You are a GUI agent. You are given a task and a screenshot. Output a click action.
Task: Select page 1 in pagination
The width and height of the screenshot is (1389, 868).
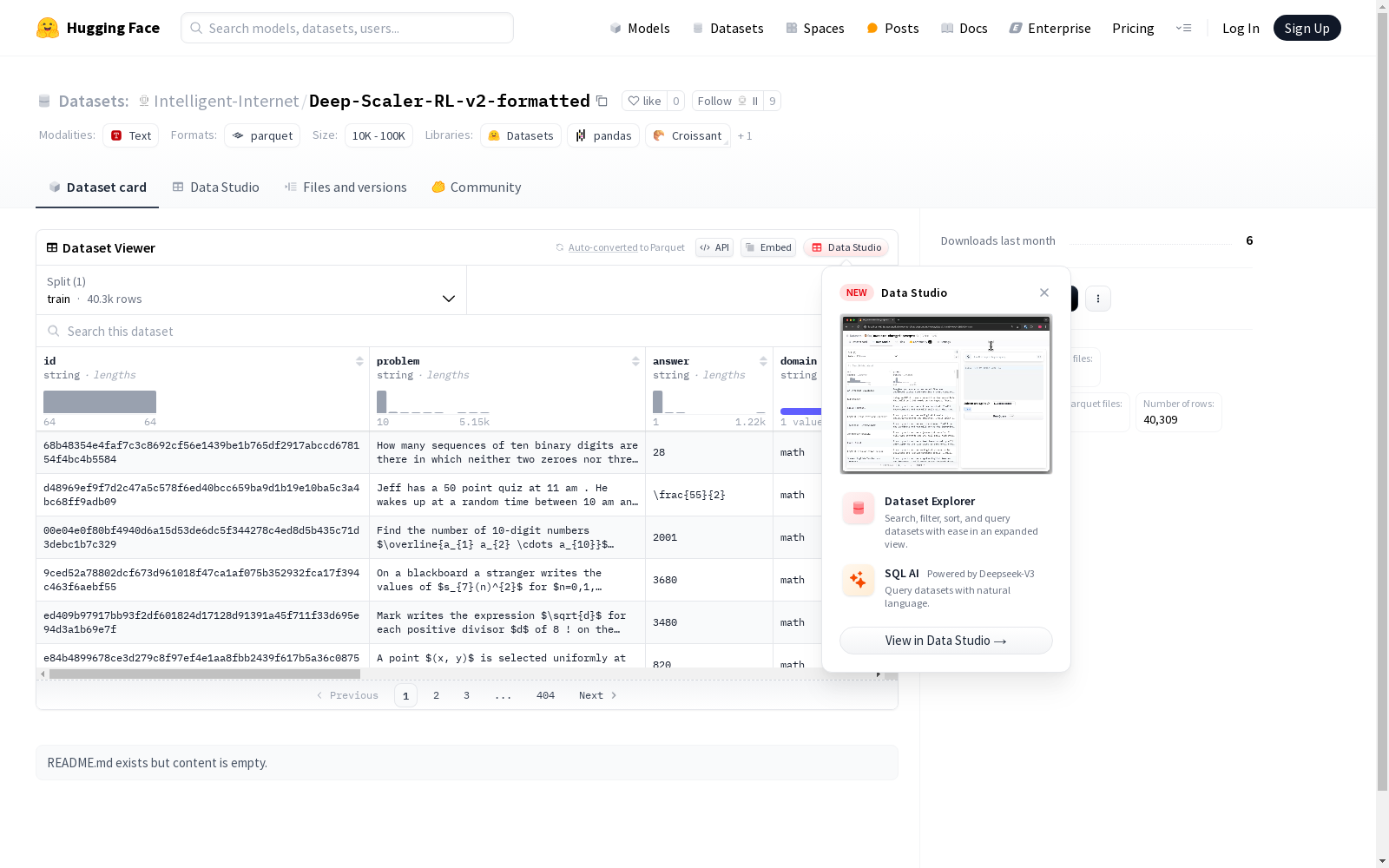[x=405, y=695]
